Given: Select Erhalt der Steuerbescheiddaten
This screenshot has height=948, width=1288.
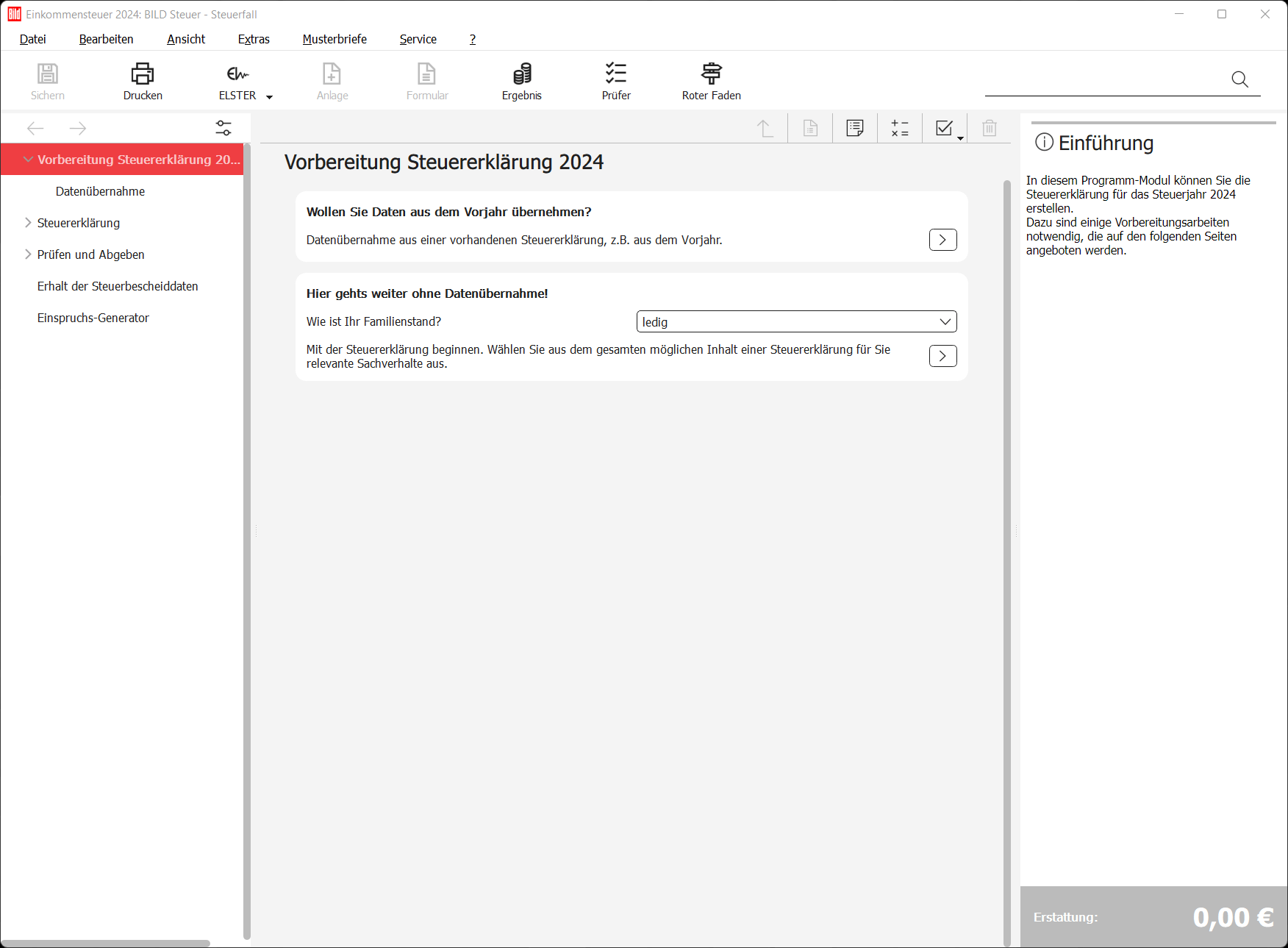Looking at the screenshot, I should tap(118, 286).
